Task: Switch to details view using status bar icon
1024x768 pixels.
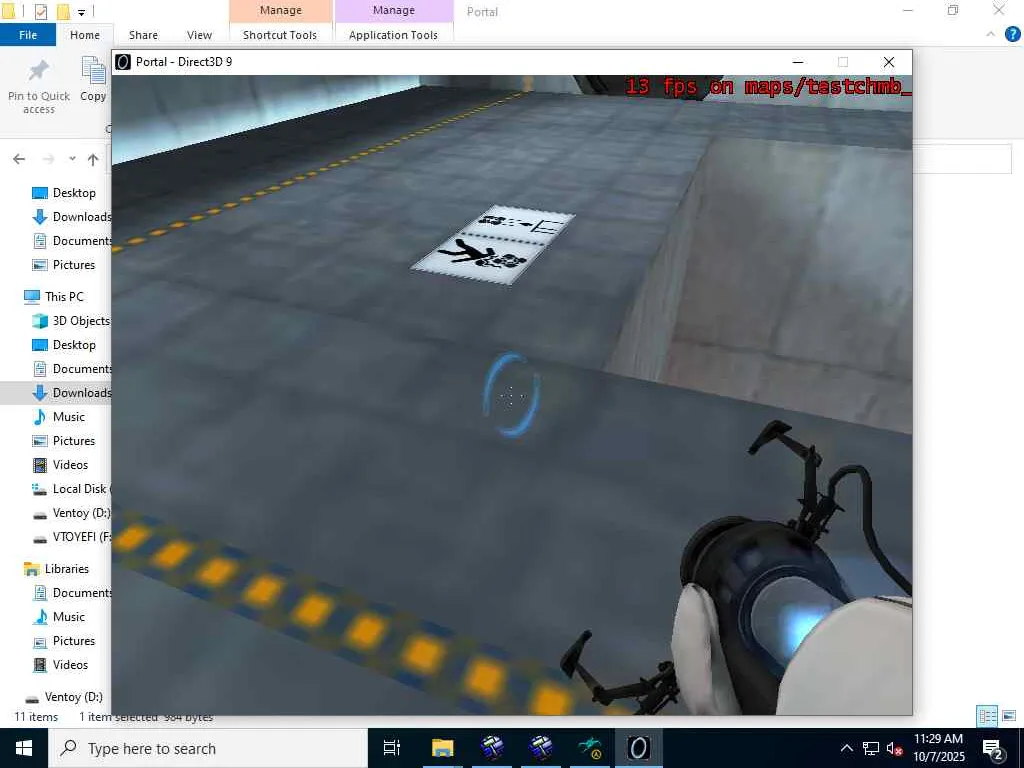Action: 987,716
